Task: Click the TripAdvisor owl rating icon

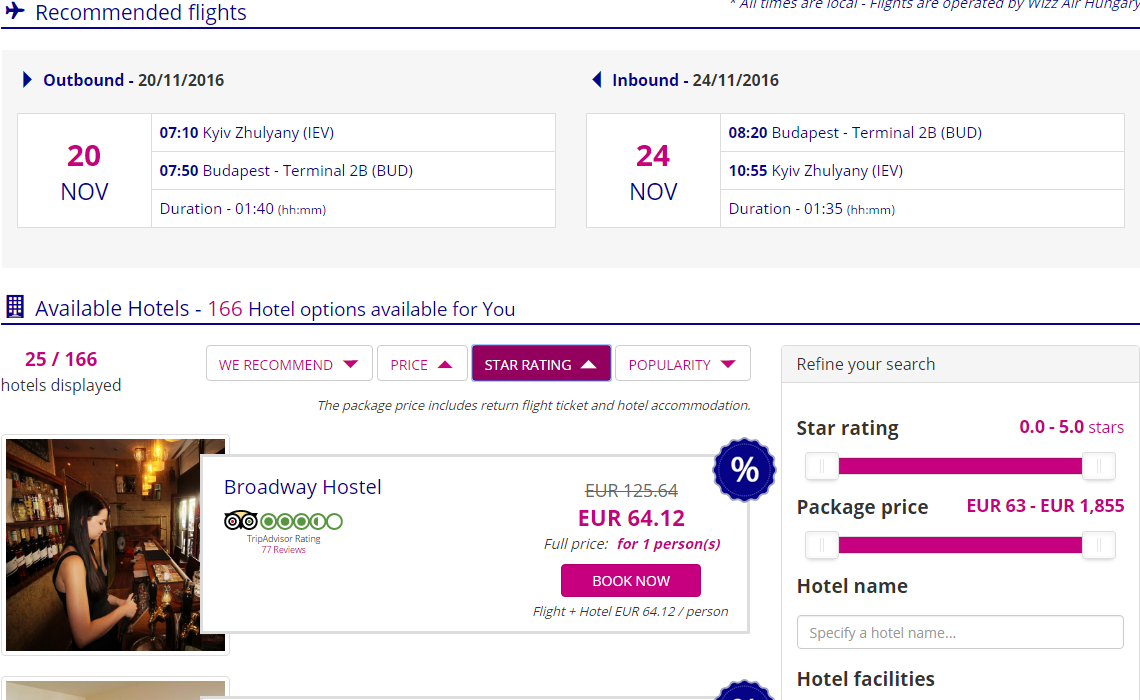Action: (x=241, y=521)
